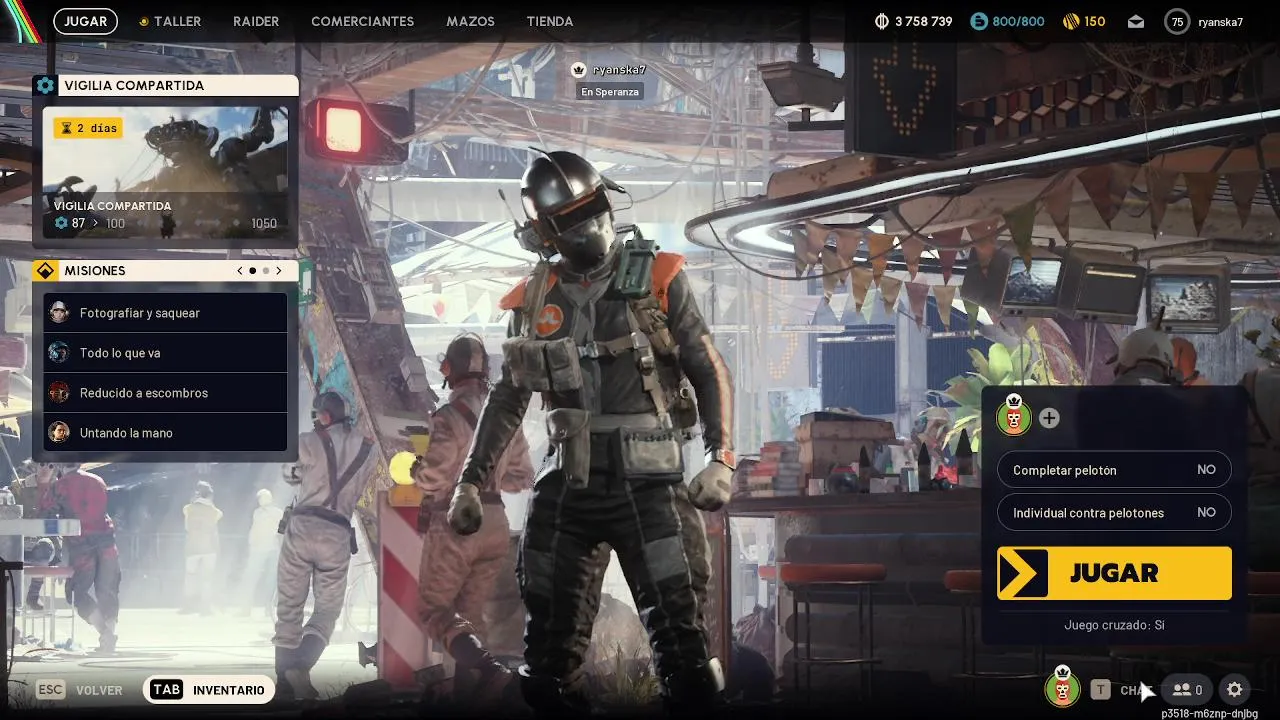The width and height of the screenshot is (1280, 720).
Task: Go to previous missions page arrow
Action: point(240,270)
